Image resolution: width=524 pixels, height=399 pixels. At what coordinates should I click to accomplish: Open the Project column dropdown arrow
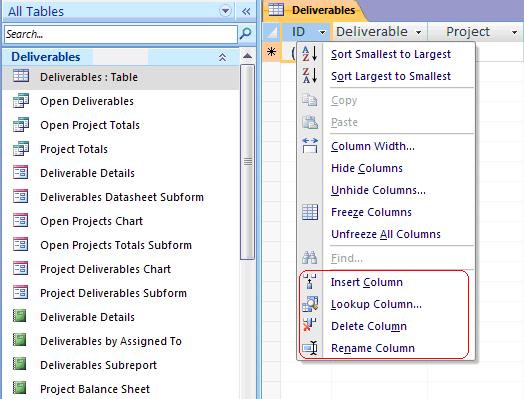click(x=514, y=32)
